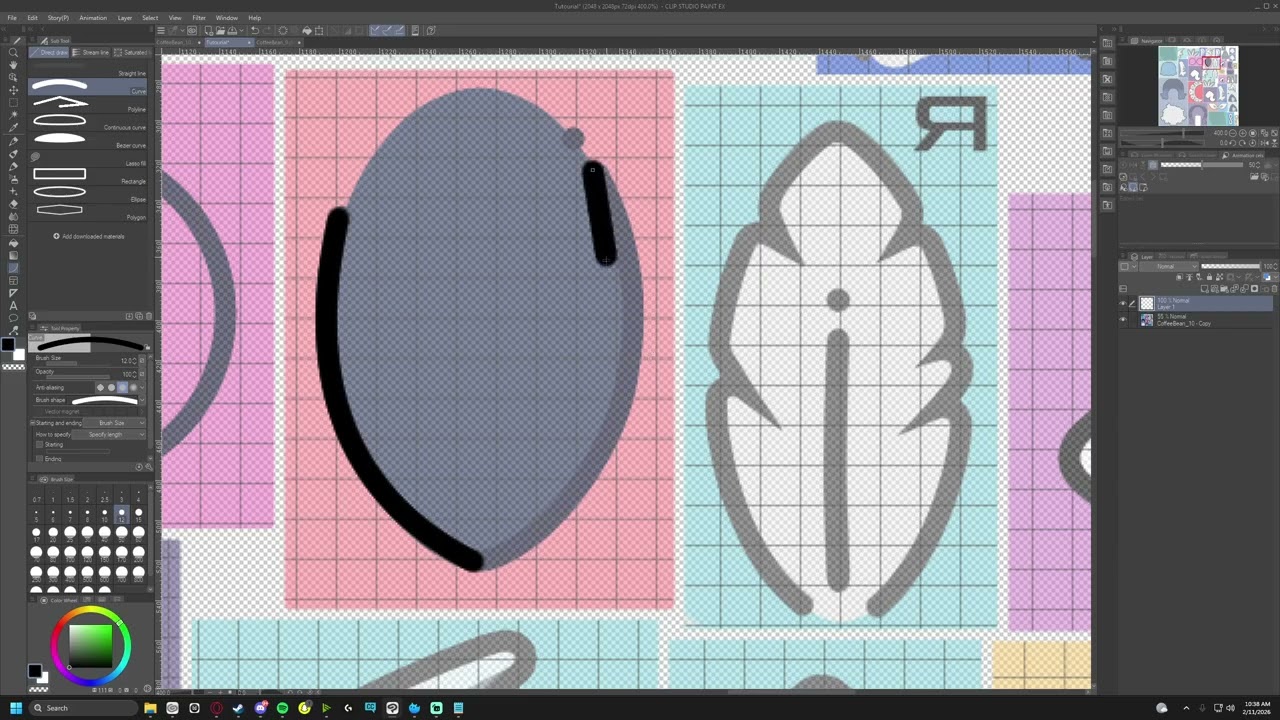Click Add downloaded materials
This screenshot has height=720, width=1280.
[x=89, y=237]
